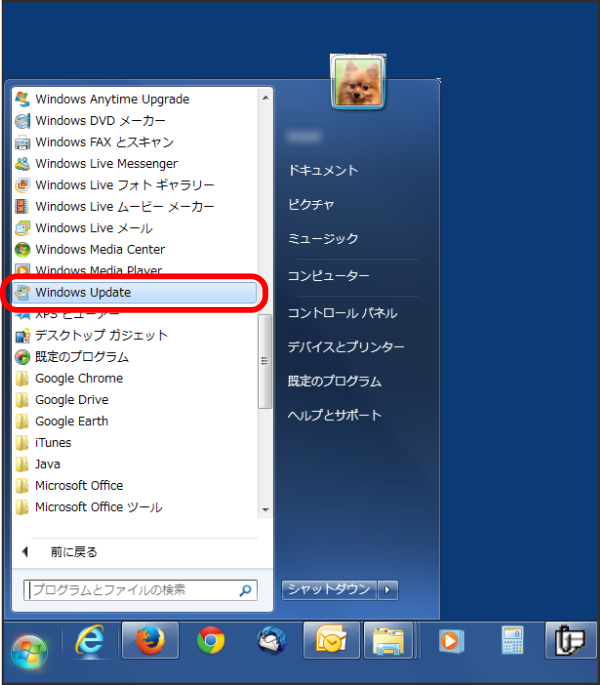Open Google Chrome from the taskbar

[211, 640]
